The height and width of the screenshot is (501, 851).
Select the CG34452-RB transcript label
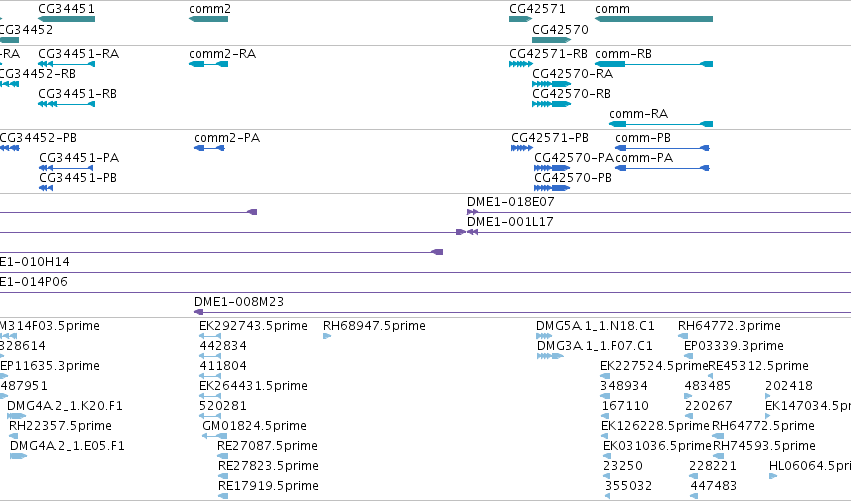(37, 74)
